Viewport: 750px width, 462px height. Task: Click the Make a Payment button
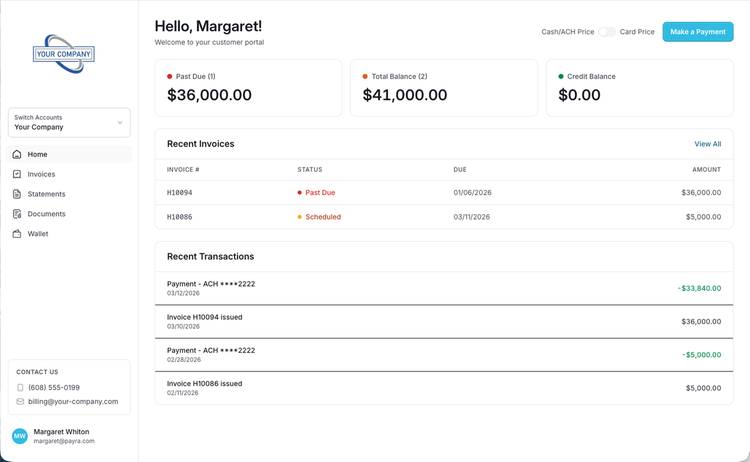click(698, 32)
